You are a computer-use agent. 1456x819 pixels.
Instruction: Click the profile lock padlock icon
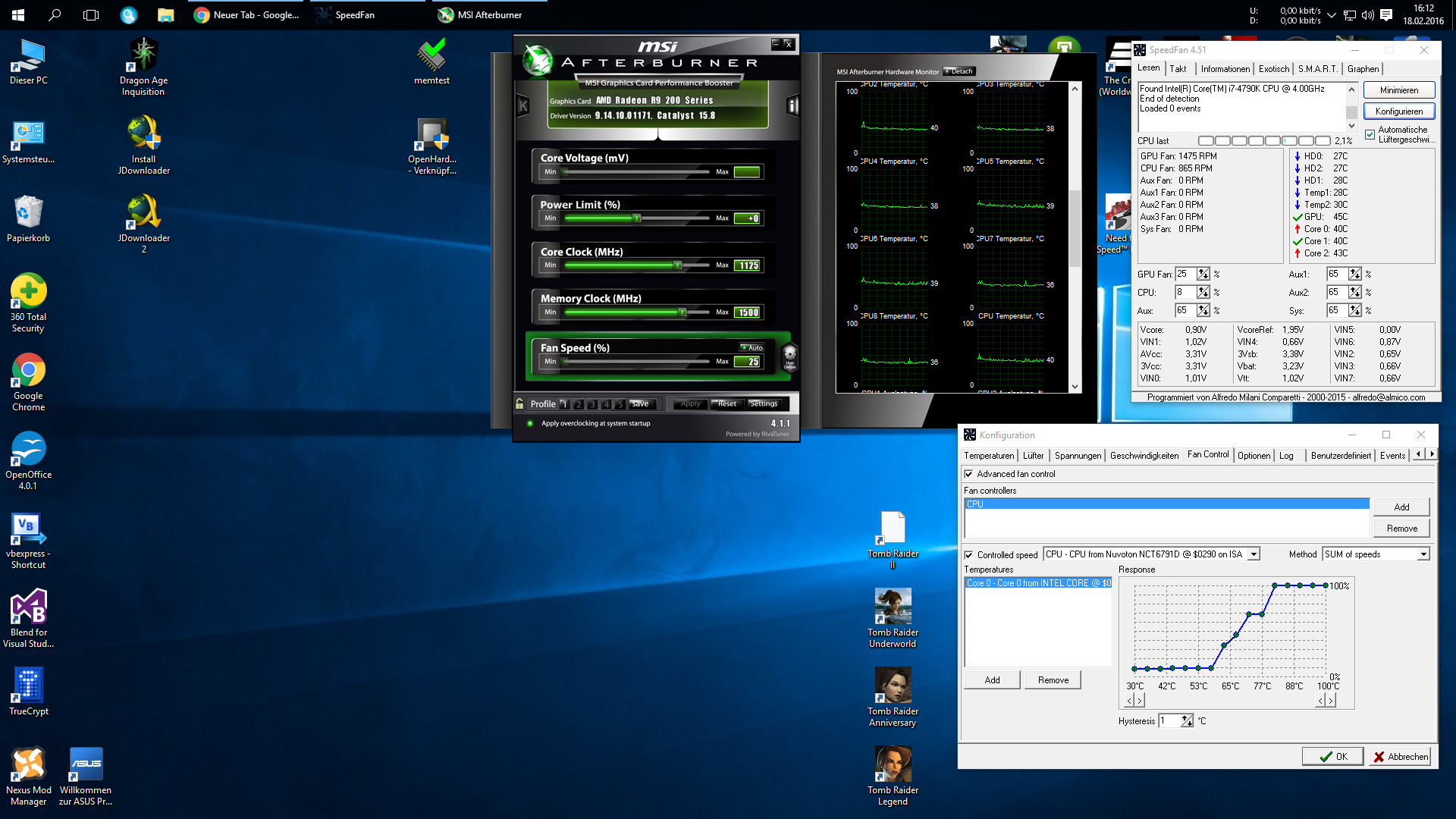519,403
